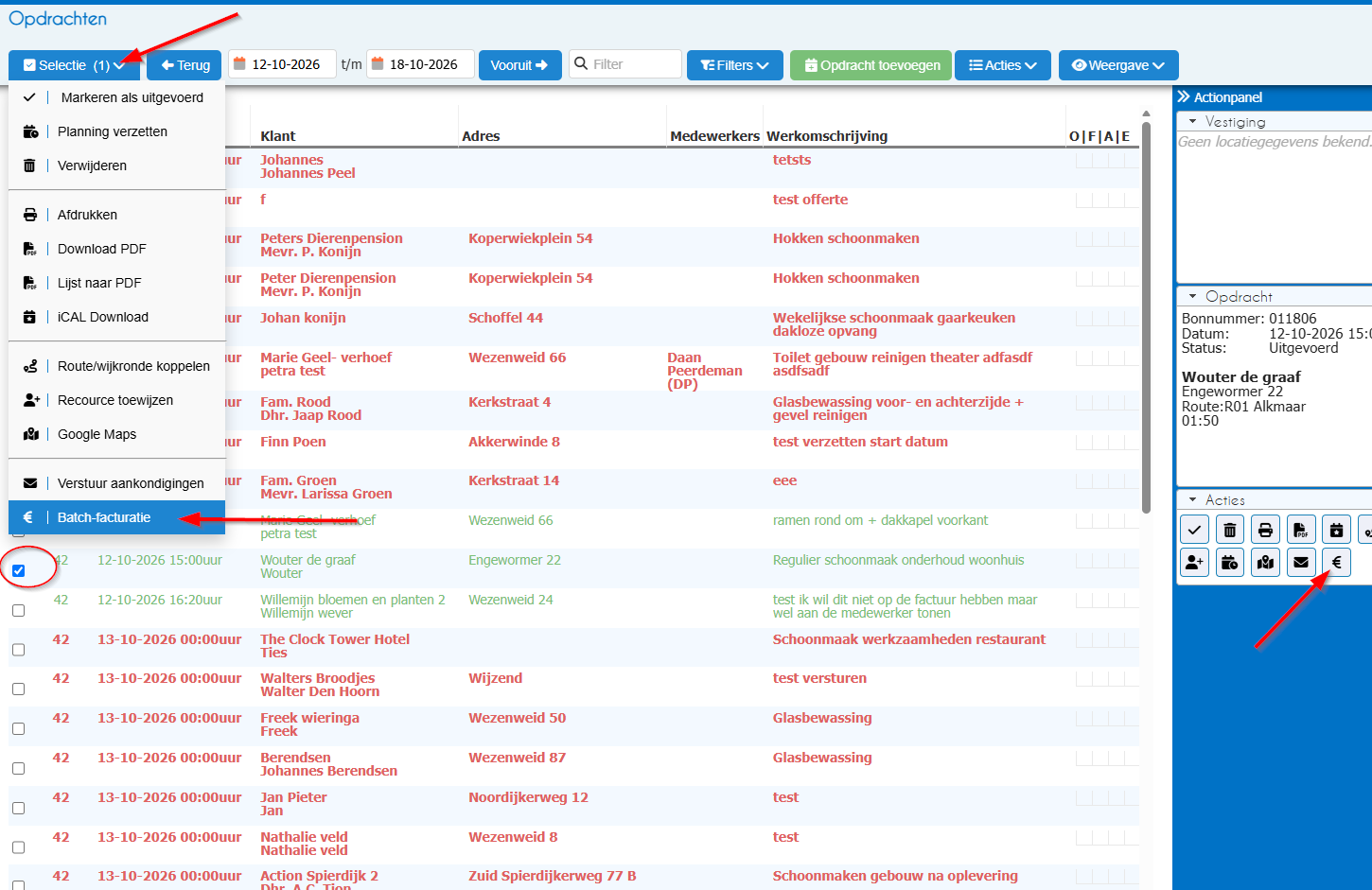Choose Batch-facturatie from the Selectie menu
This screenshot has width=1372, height=890.
[117, 517]
